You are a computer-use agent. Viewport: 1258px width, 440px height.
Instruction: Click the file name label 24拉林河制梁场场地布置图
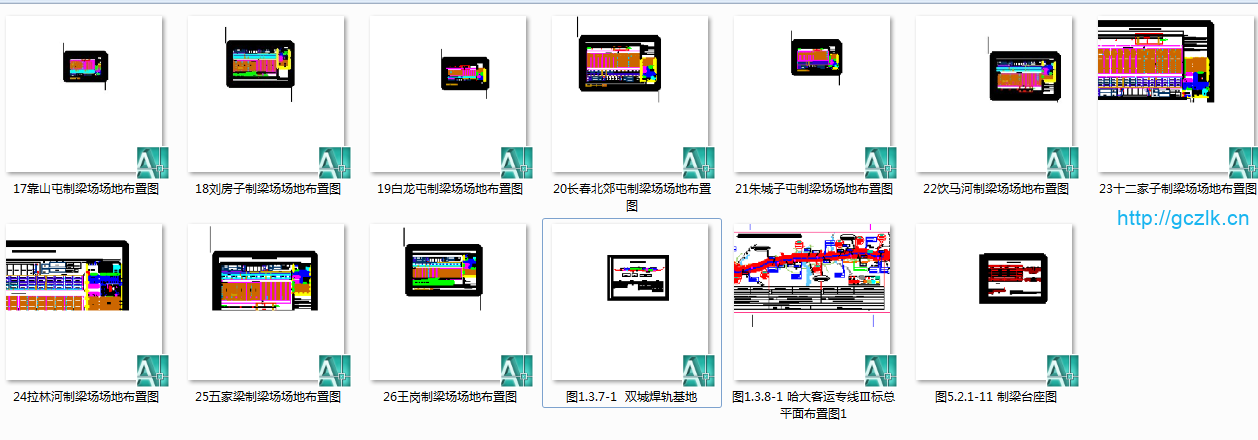tap(86, 396)
